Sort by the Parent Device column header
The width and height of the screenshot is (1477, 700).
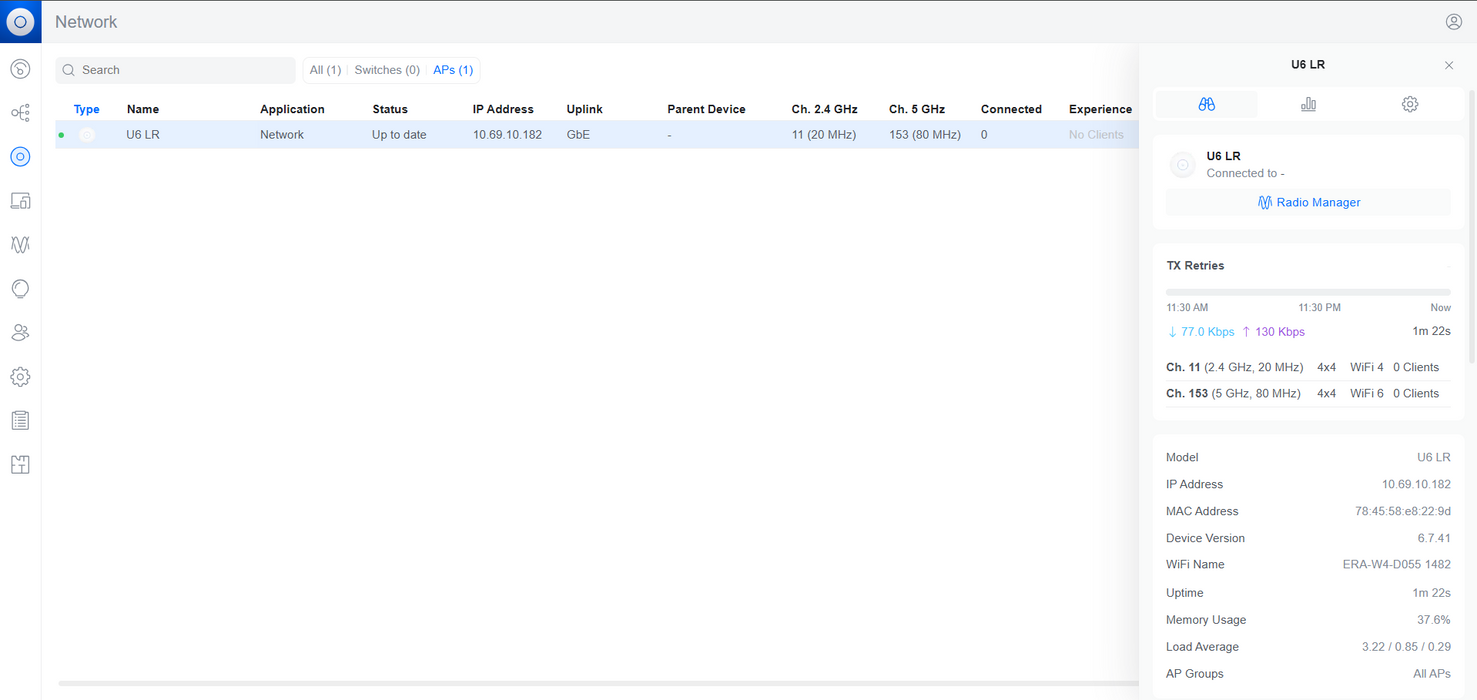tap(707, 109)
